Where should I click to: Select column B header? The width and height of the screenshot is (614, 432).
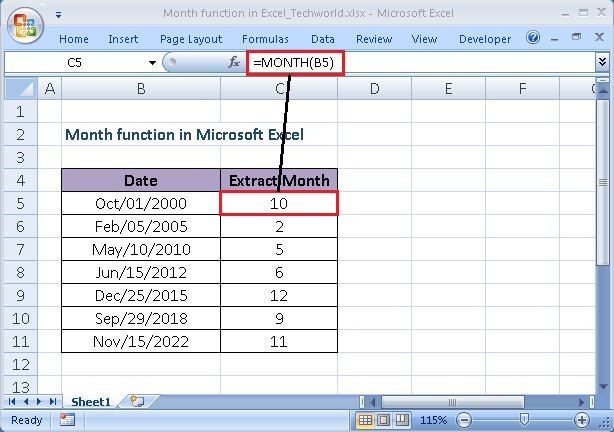(x=141, y=89)
